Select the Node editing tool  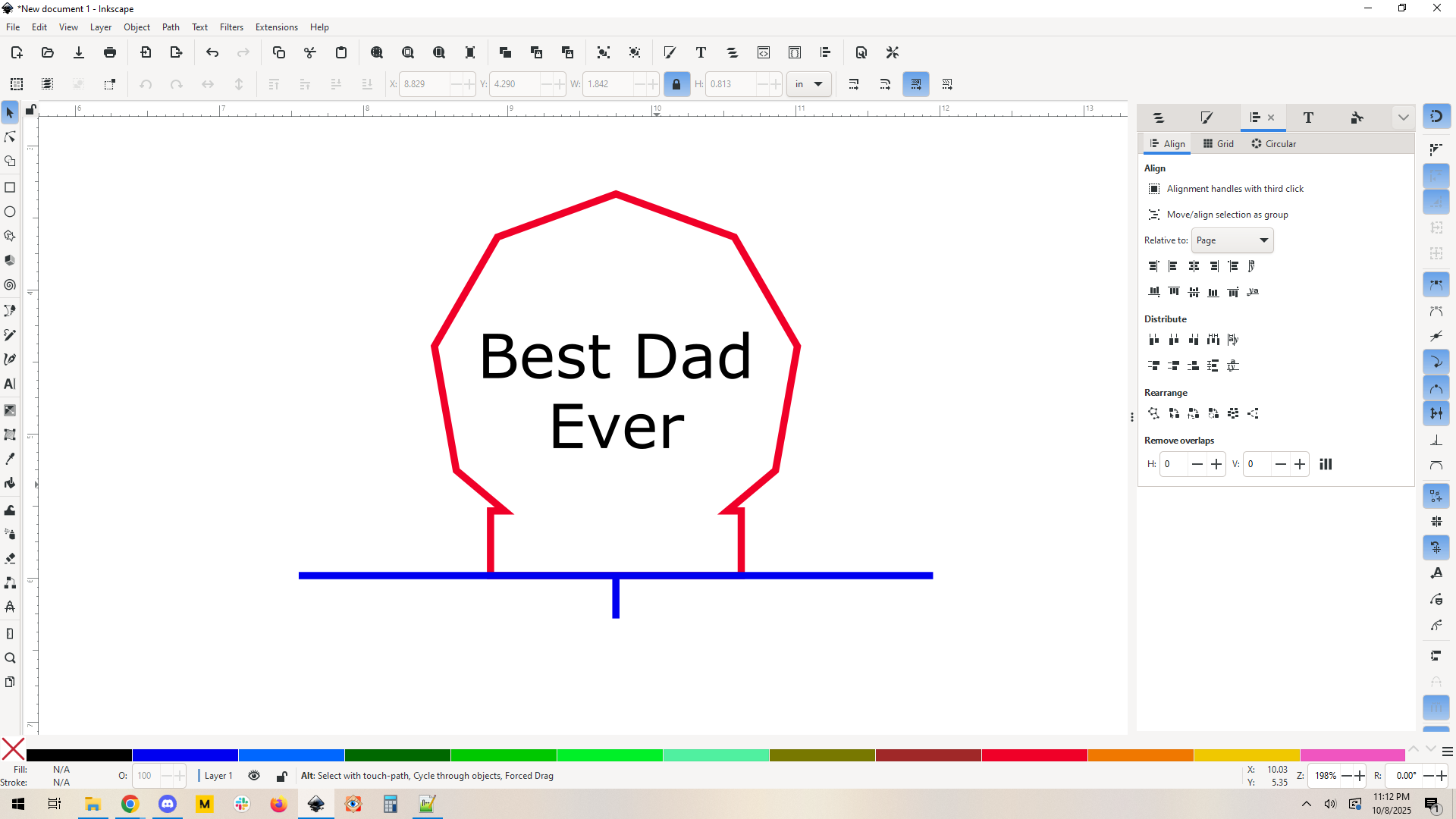[x=10, y=137]
